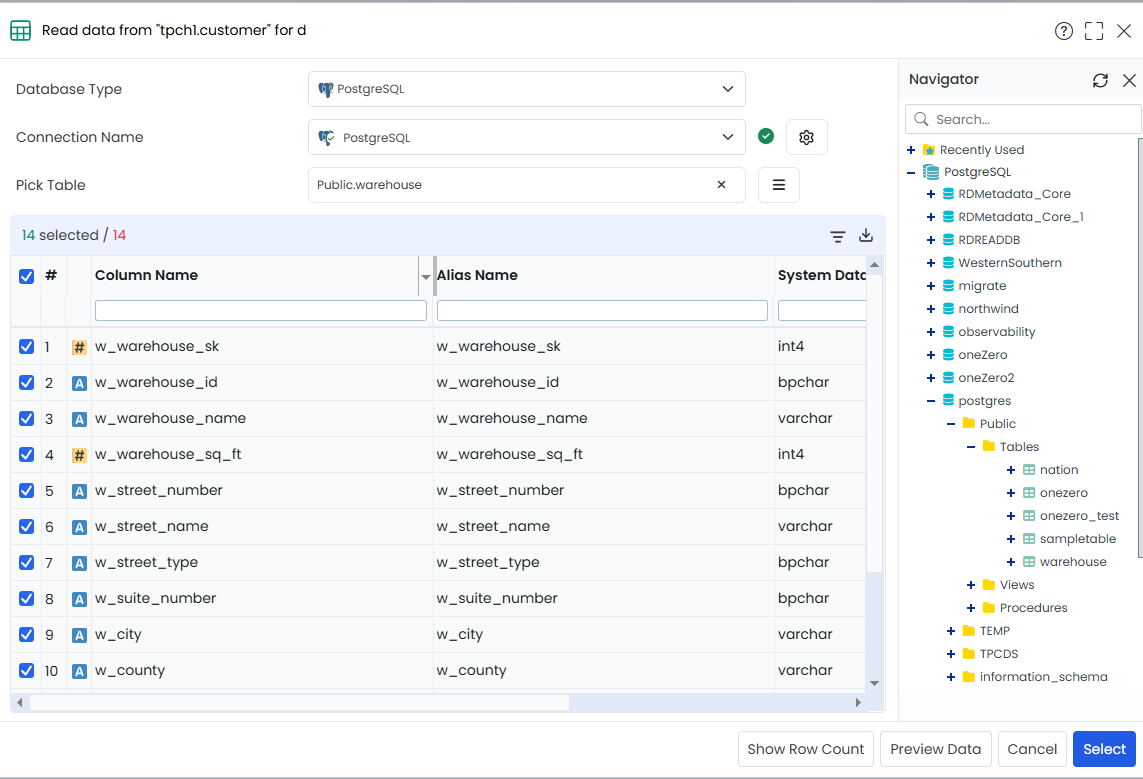Viewport: 1143px width, 779px height.
Task: Click the connection settings gear icon
Action: (806, 137)
